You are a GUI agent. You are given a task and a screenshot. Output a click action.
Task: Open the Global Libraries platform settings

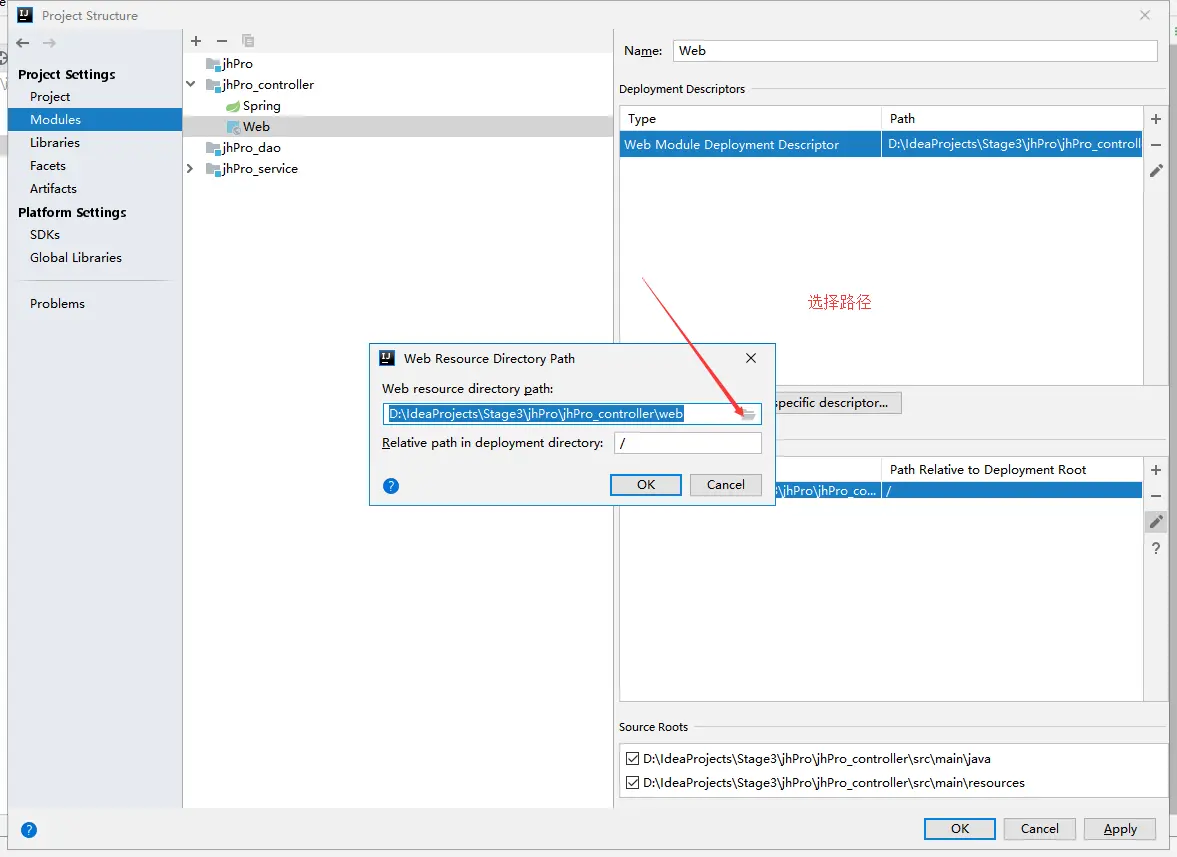(76, 257)
